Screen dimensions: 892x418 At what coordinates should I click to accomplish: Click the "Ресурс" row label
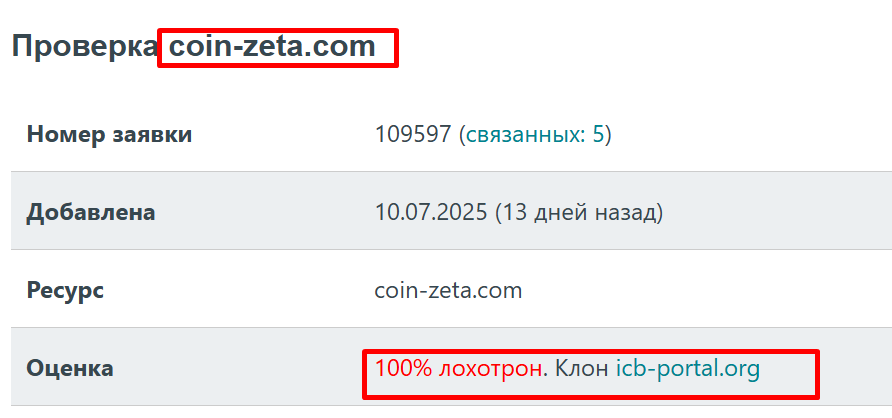(x=65, y=291)
